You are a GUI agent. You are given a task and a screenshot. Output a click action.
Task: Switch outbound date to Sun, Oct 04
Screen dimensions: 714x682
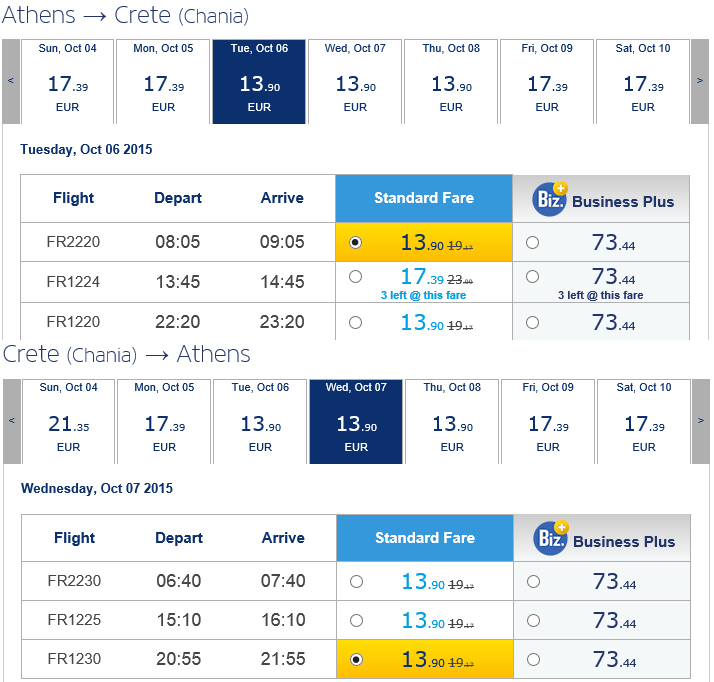pyautogui.click(x=67, y=81)
